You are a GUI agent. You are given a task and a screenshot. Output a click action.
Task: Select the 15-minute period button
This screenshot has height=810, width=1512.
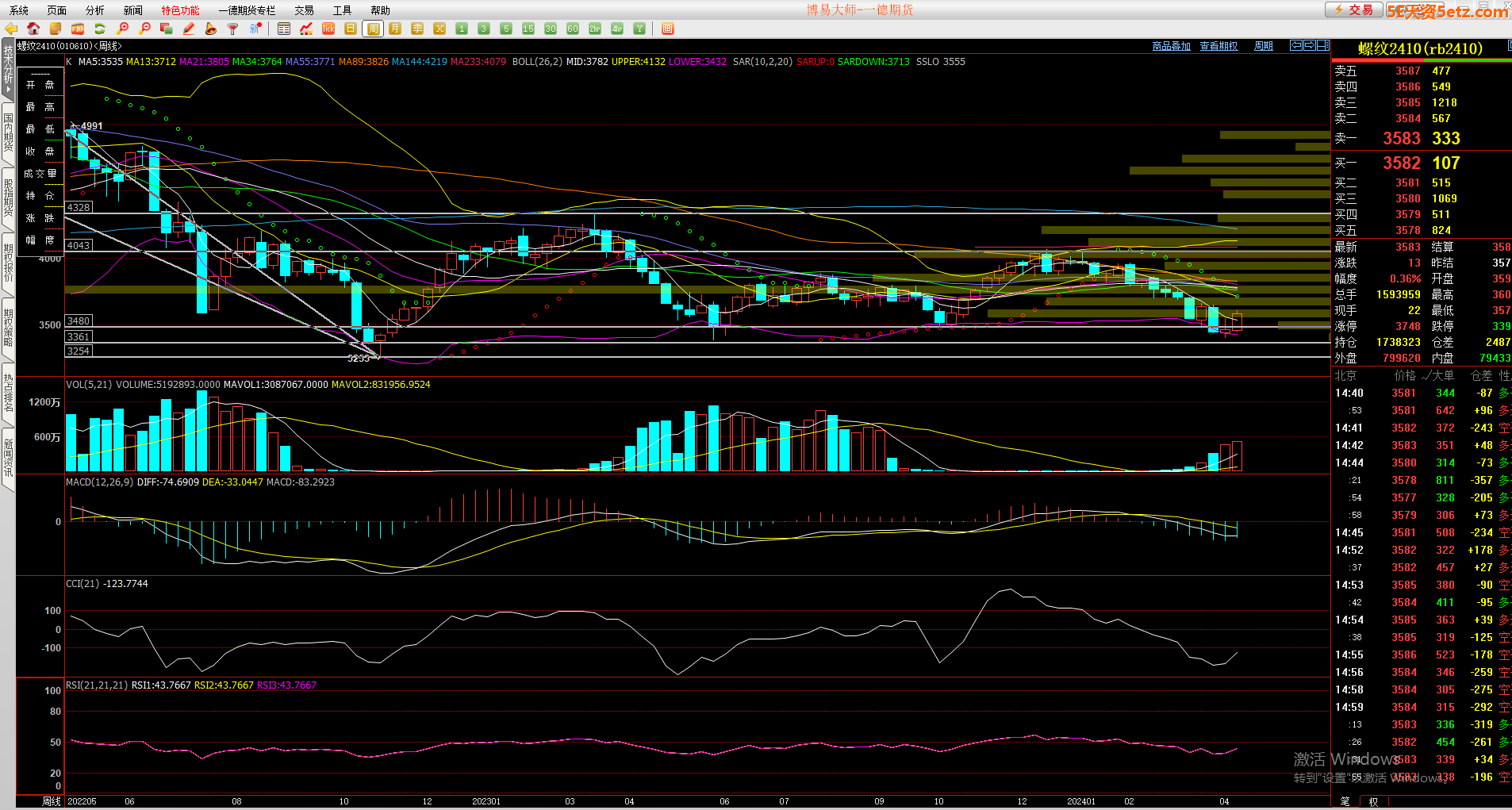pos(528,29)
